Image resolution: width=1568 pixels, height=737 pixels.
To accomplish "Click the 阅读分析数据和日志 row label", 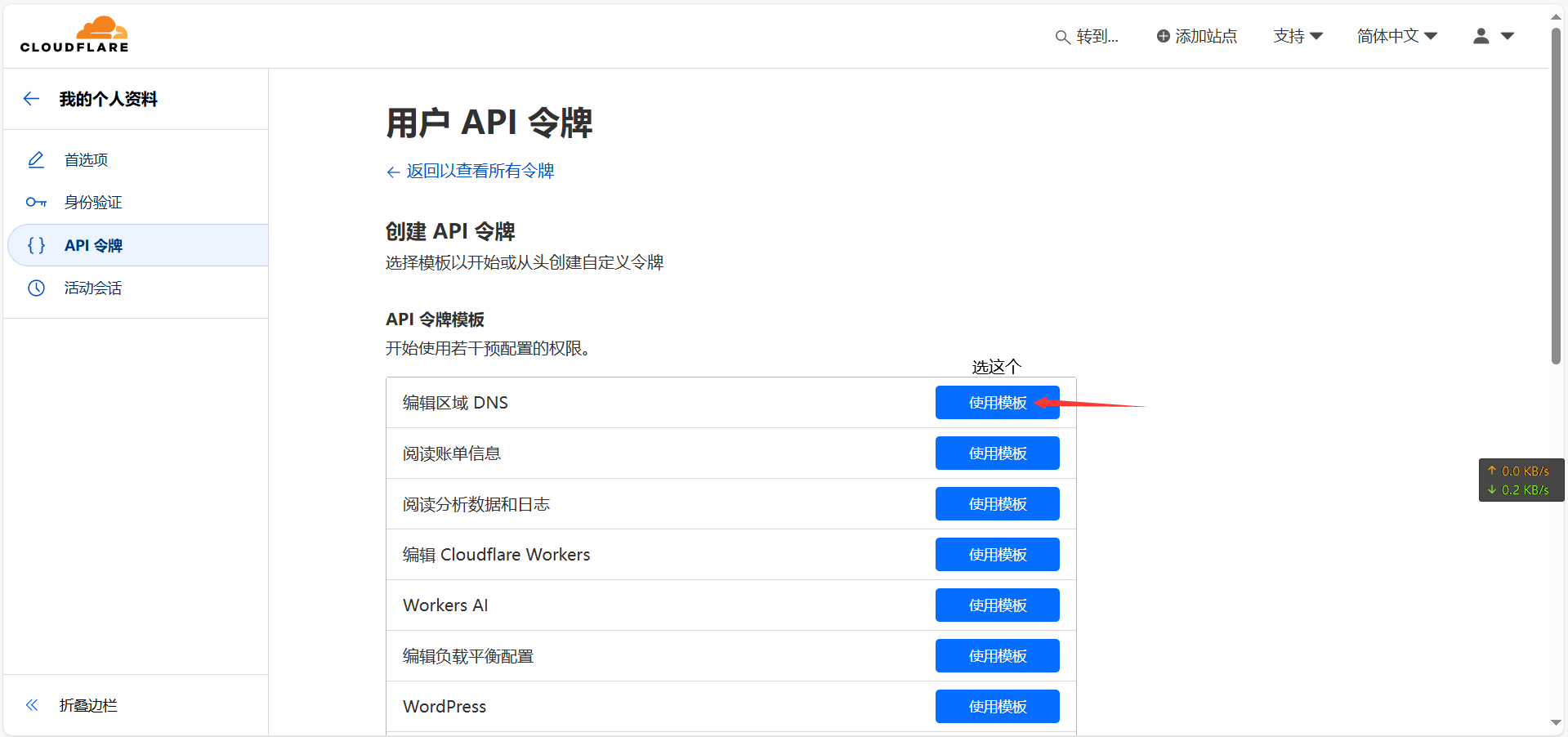I will [x=476, y=504].
